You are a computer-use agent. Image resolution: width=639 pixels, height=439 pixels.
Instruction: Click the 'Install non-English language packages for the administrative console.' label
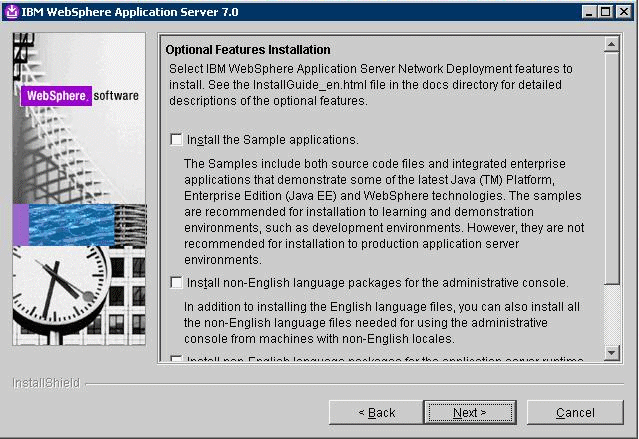[x=377, y=282]
